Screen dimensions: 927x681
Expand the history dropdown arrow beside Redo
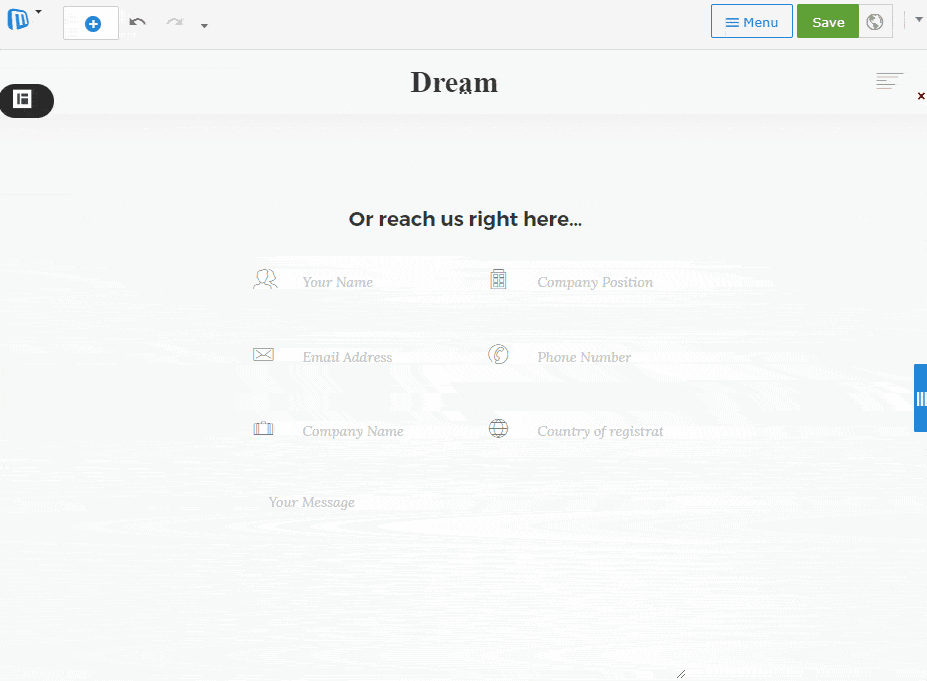click(204, 26)
